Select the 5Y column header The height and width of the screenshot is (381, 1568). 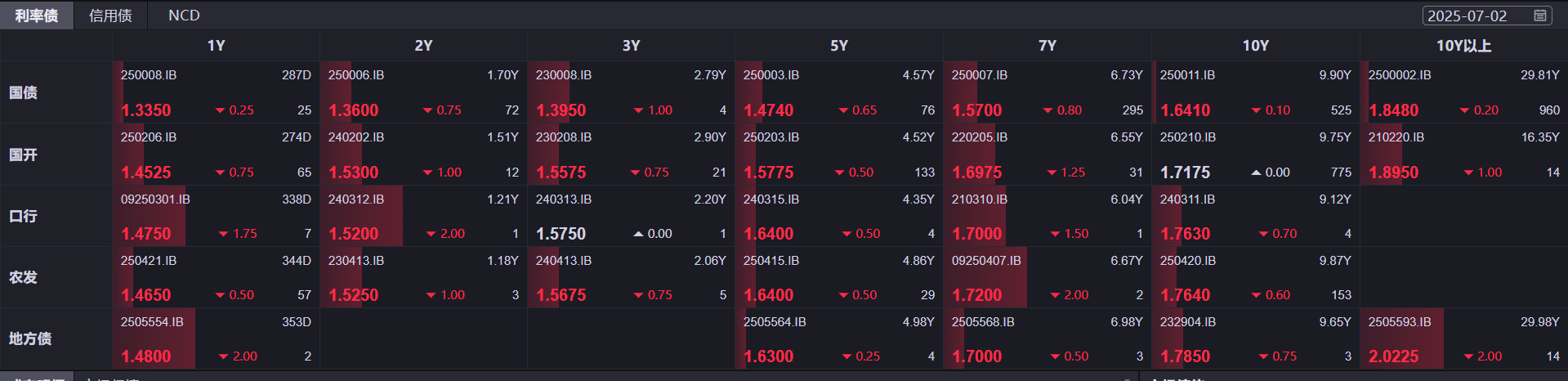pos(839,46)
